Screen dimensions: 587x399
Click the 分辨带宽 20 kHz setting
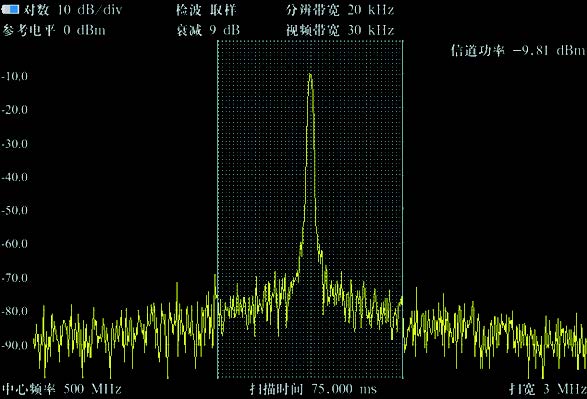pos(340,10)
